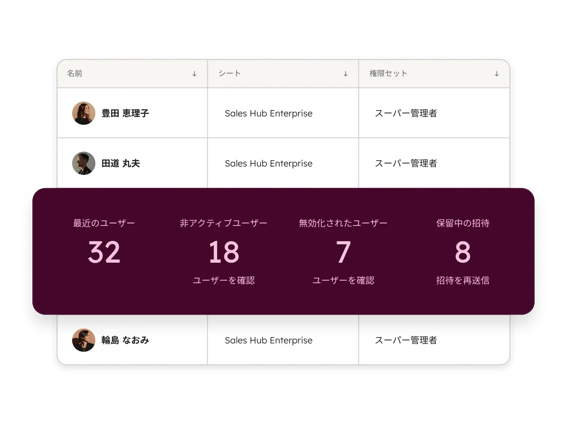
Task: Click スーパー管理者 in 輪島 なおみ's row
Action: [x=406, y=340]
